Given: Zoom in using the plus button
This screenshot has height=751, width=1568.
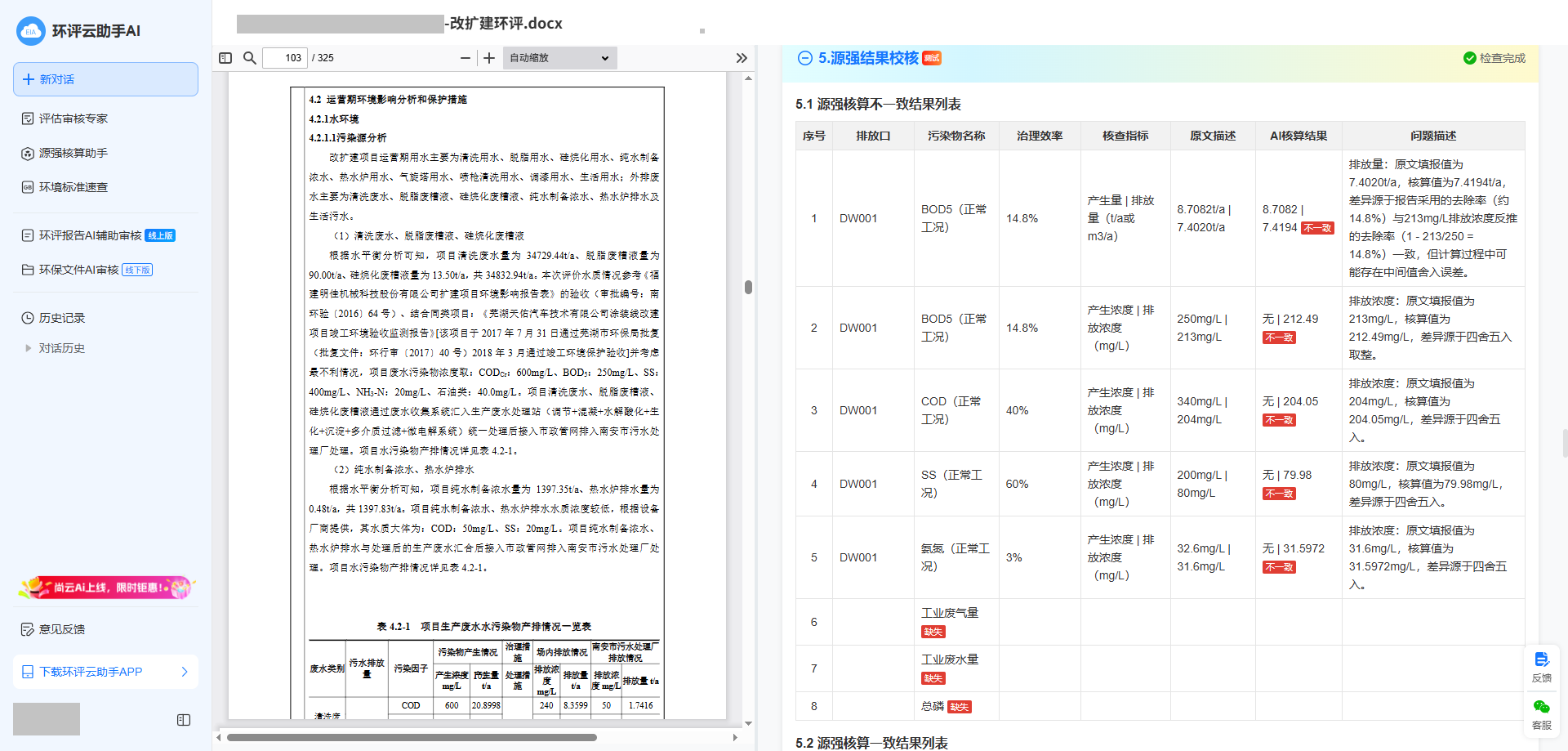Looking at the screenshot, I should (x=489, y=58).
